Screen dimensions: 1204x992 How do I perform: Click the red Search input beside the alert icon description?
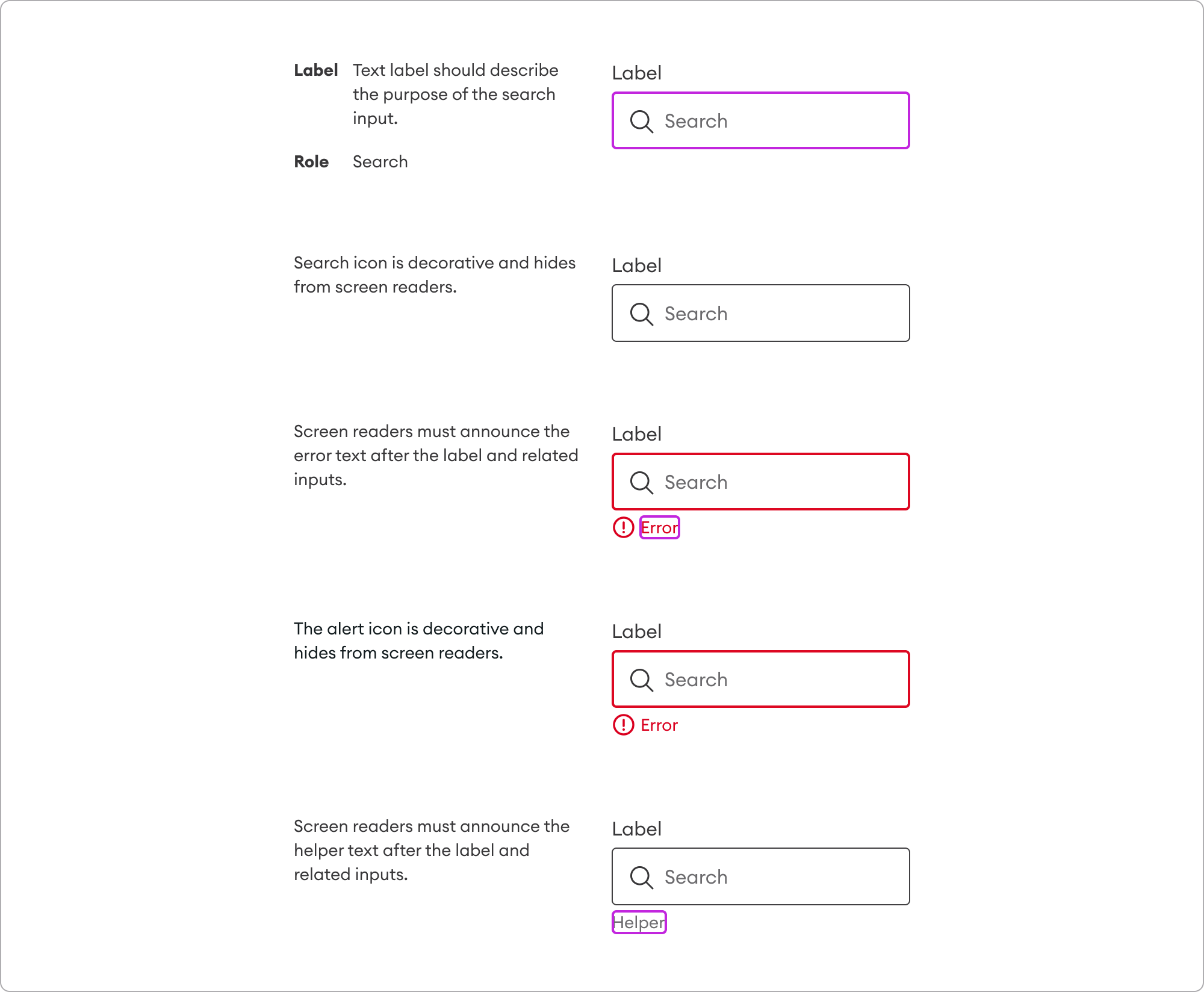[x=761, y=679]
